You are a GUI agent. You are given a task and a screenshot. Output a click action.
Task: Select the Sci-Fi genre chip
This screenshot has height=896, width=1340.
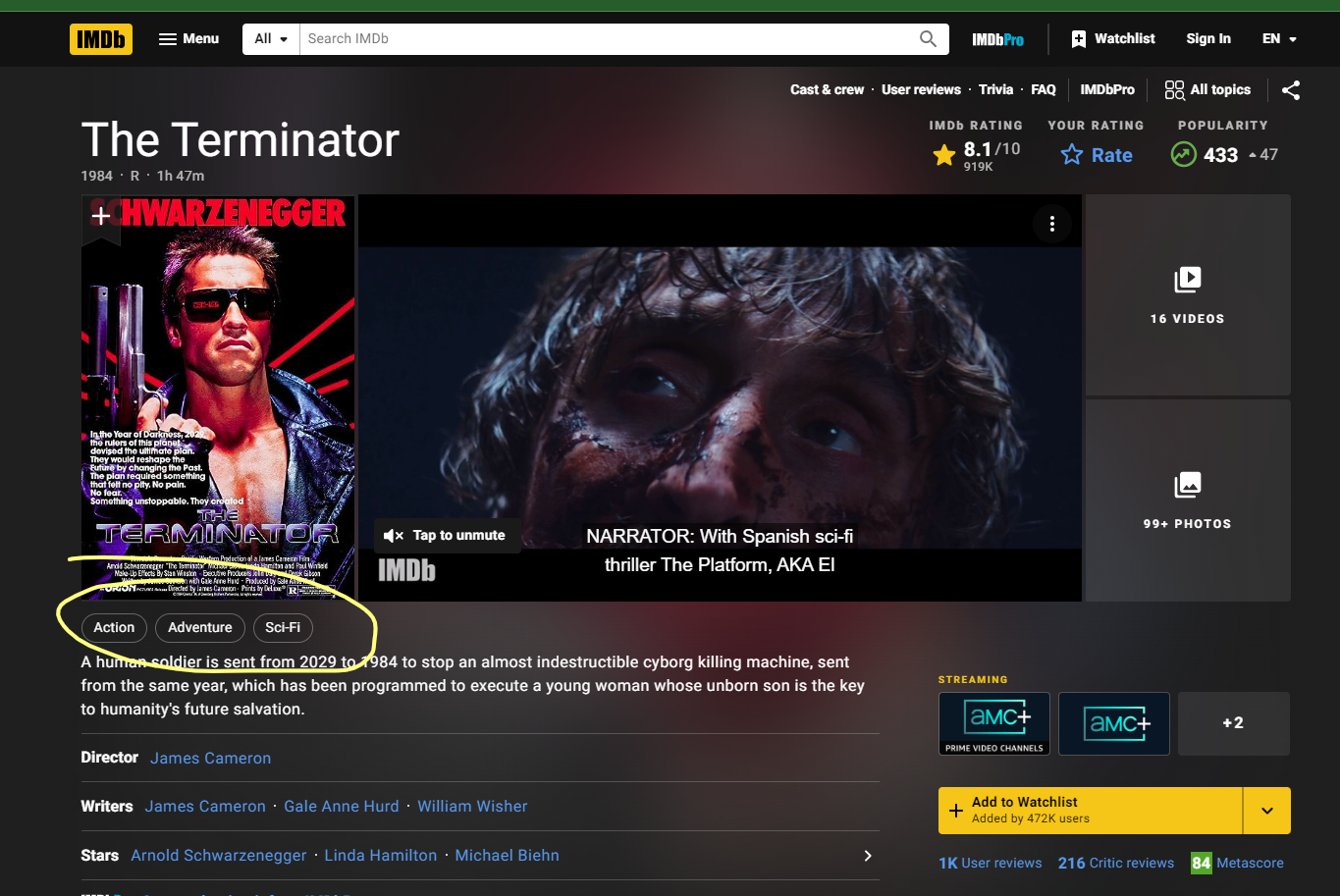click(283, 627)
